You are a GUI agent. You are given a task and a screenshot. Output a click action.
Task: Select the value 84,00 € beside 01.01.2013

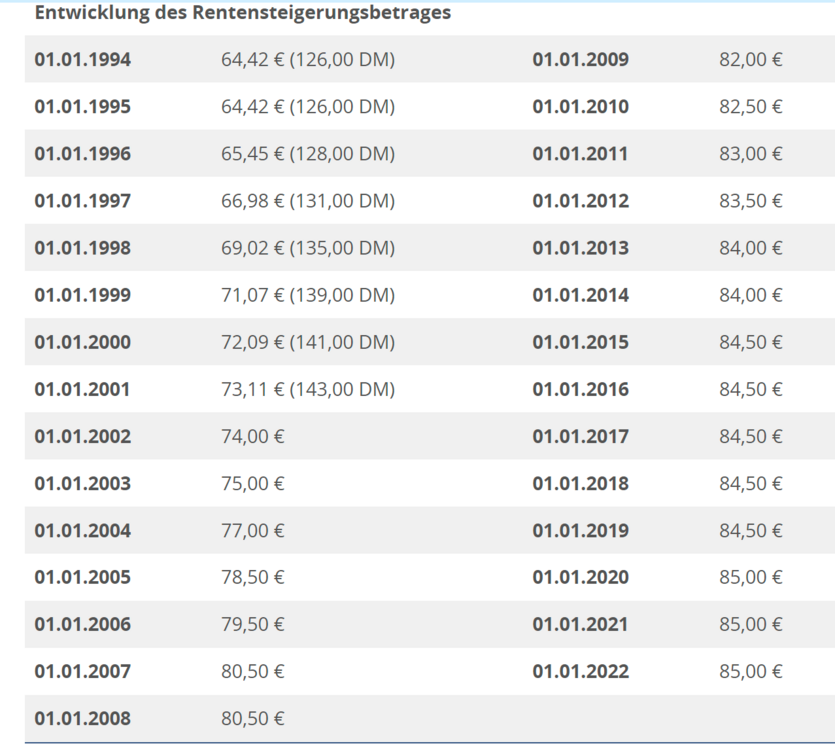click(751, 248)
